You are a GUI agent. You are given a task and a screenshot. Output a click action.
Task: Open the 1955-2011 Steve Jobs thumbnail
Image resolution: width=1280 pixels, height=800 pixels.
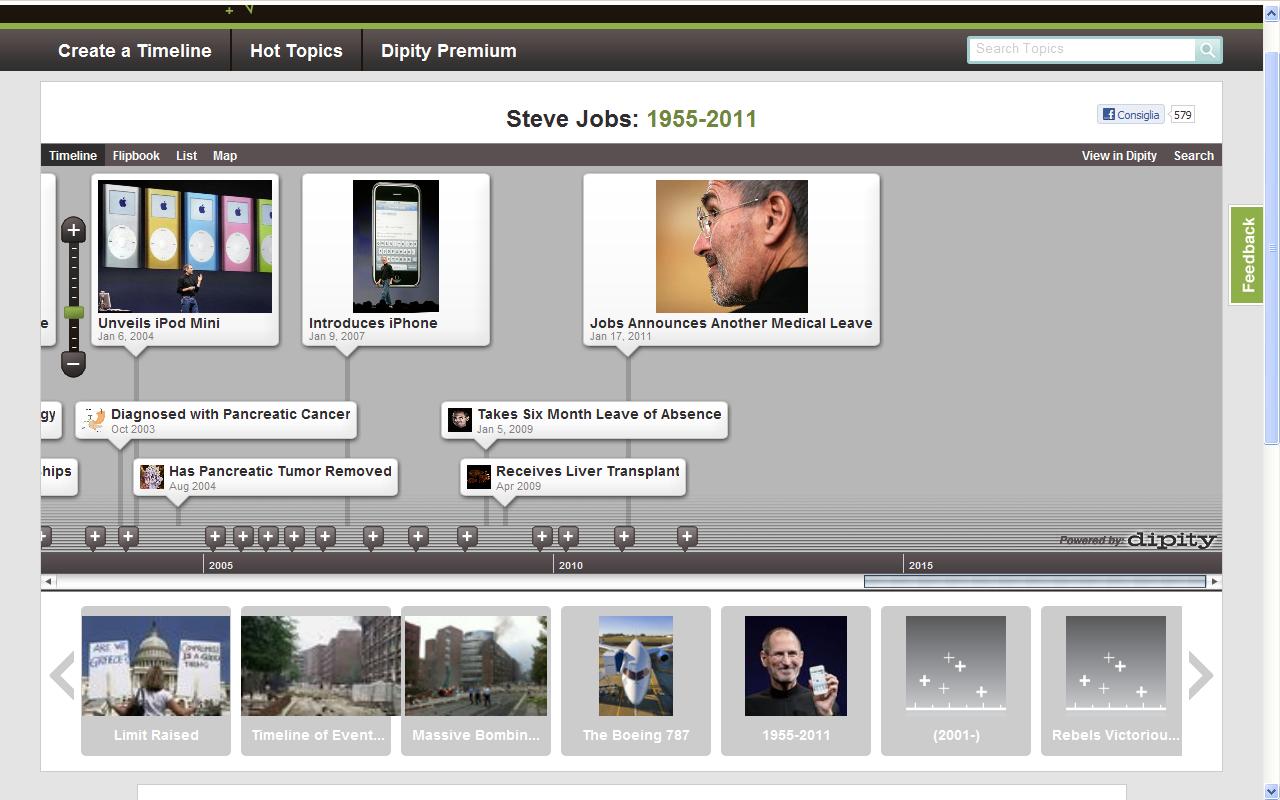(x=796, y=680)
